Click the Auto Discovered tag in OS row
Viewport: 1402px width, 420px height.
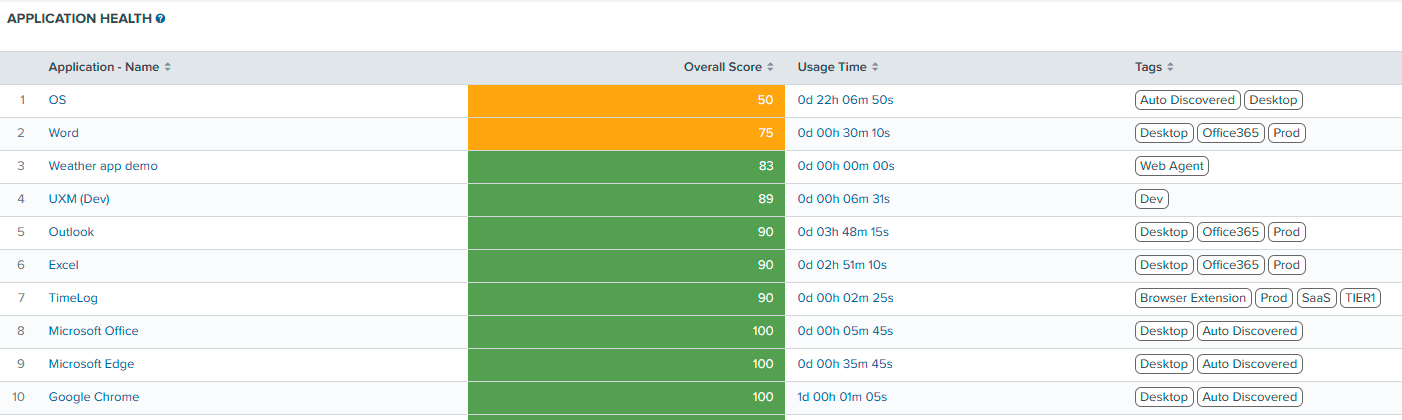[1188, 100]
